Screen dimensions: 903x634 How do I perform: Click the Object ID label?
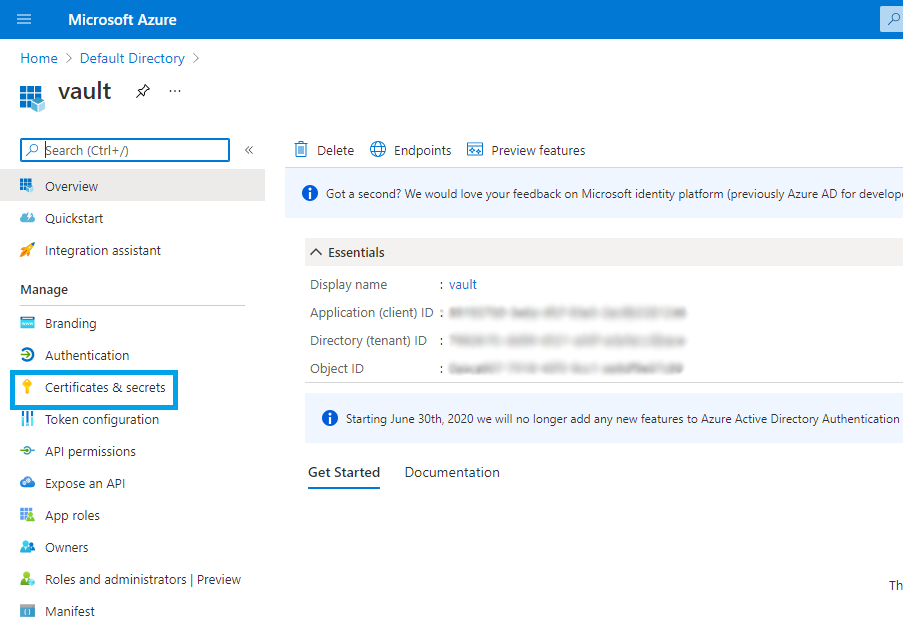coord(336,369)
